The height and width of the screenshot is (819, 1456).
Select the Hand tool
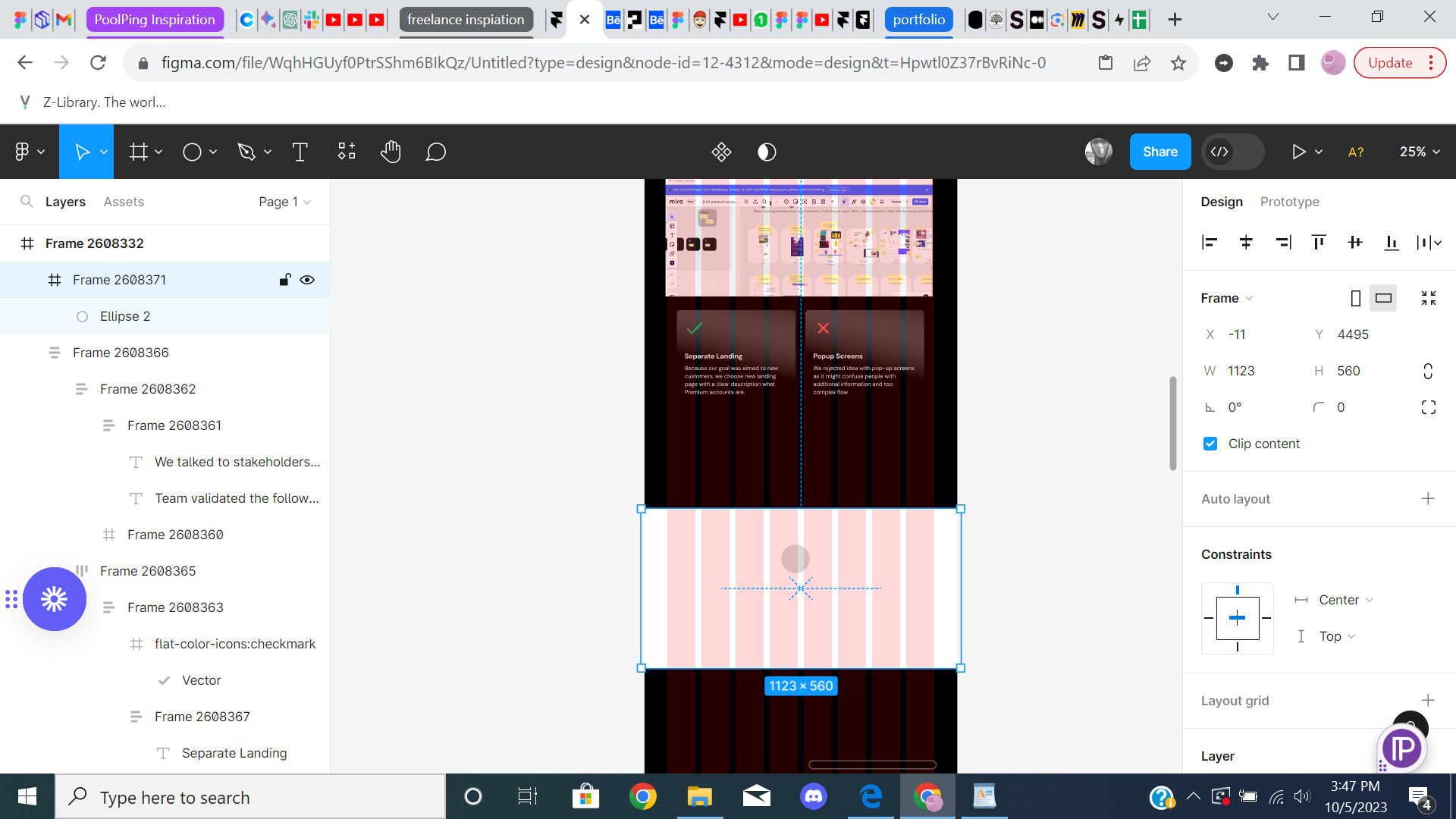point(391,152)
